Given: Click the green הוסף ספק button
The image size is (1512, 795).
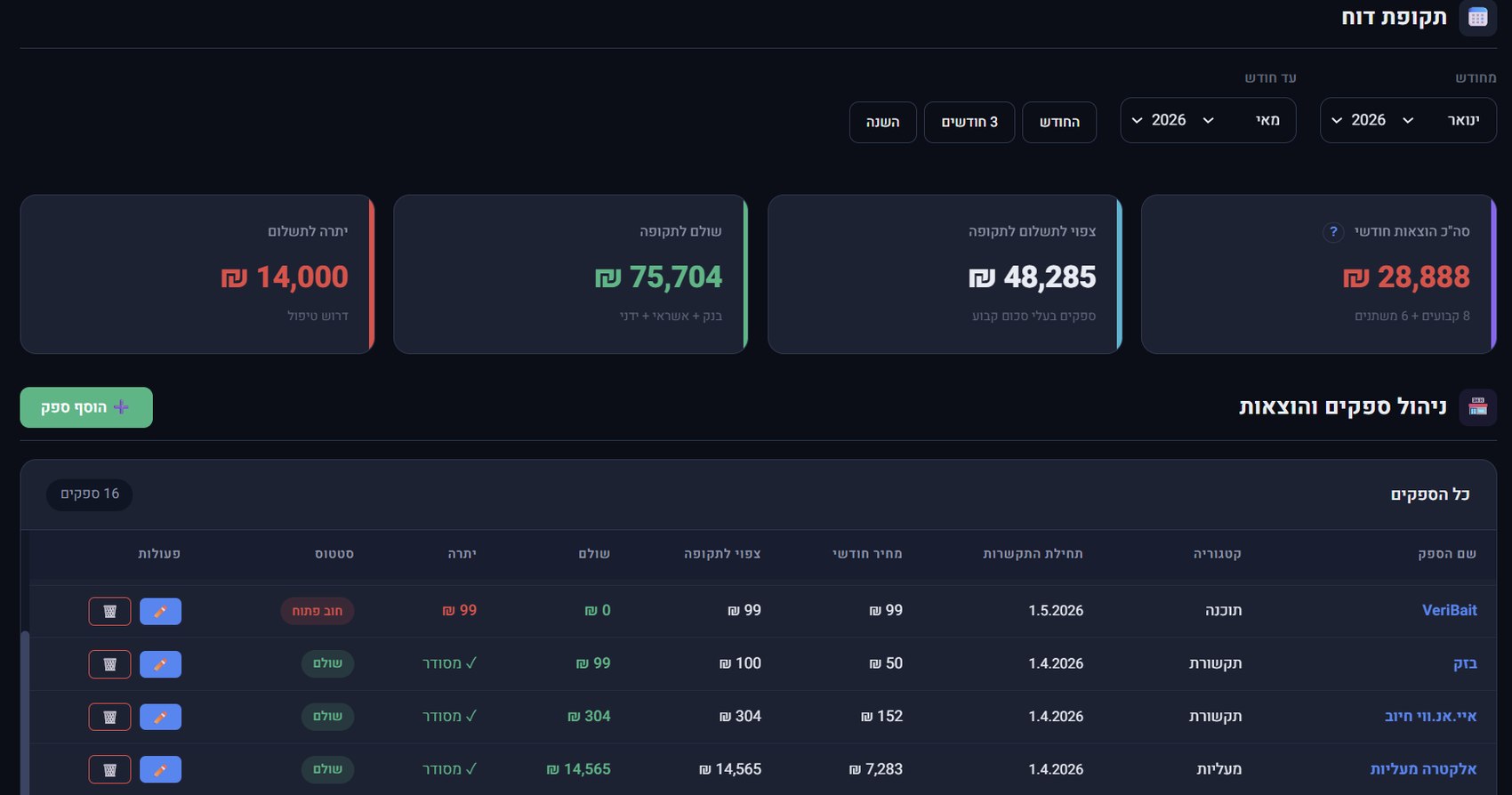Looking at the screenshot, I should 86,407.
